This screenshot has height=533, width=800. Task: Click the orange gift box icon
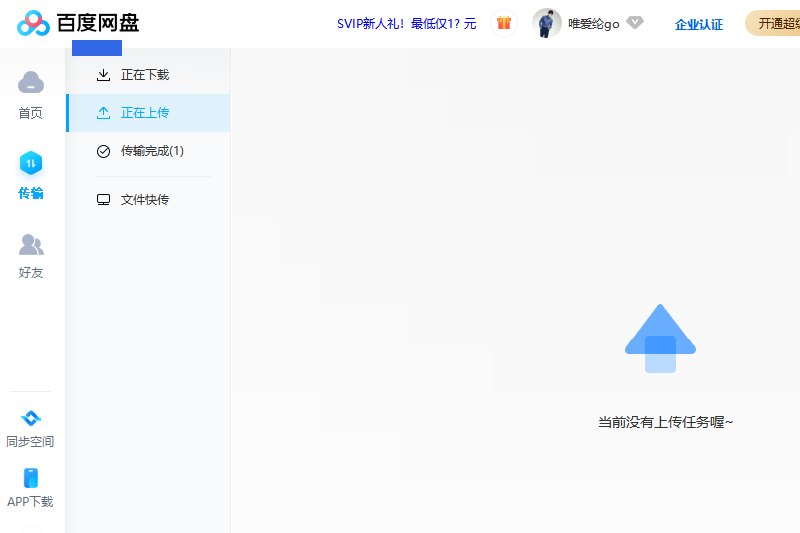pyautogui.click(x=504, y=23)
